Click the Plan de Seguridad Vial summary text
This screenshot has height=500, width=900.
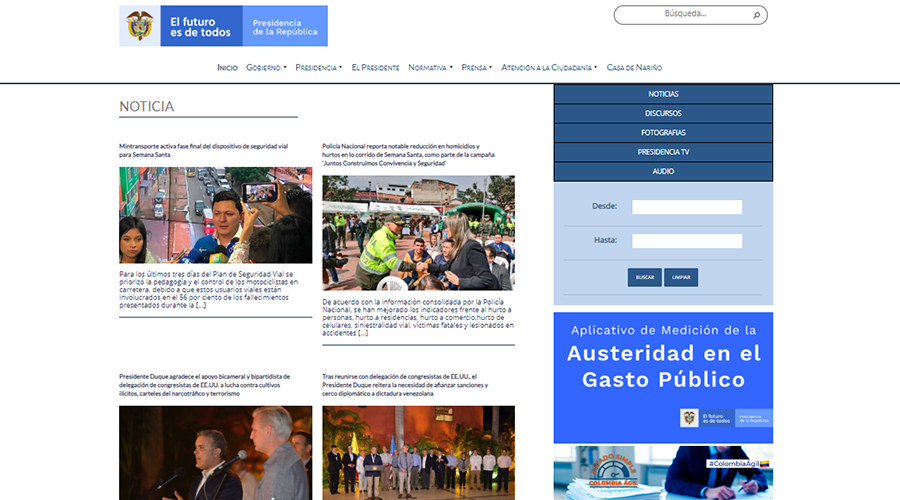209,290
